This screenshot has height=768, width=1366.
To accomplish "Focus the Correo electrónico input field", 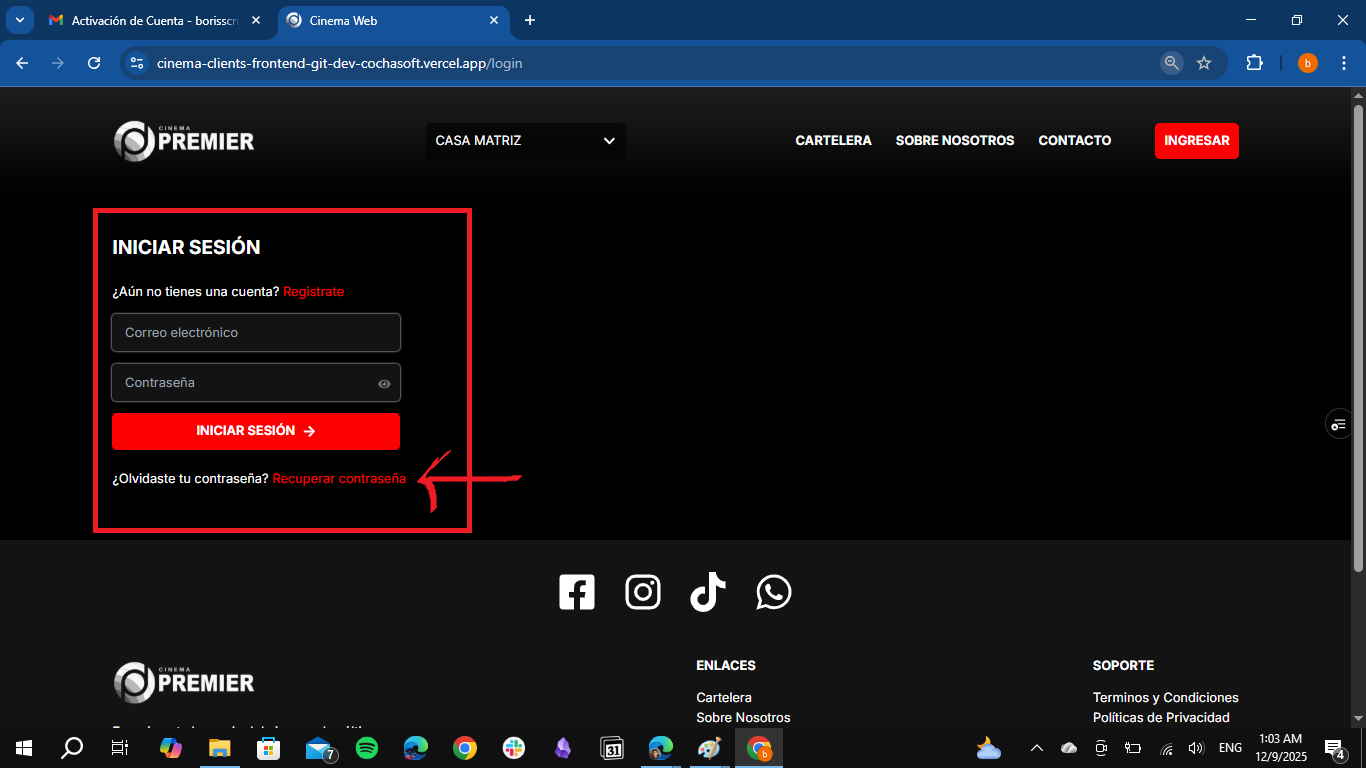I will pyautogui.click(x=256, y=333).
